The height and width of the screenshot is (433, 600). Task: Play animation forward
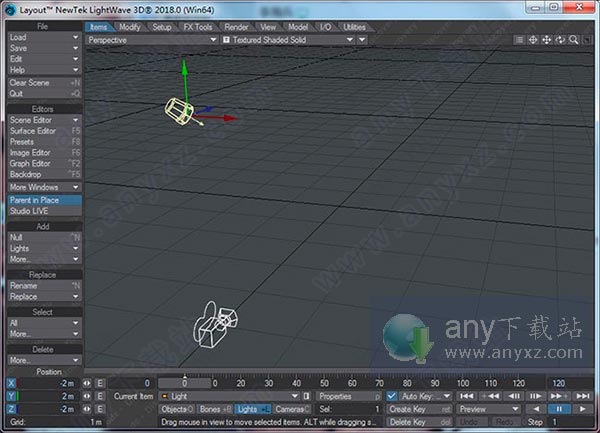click(582, 409)
